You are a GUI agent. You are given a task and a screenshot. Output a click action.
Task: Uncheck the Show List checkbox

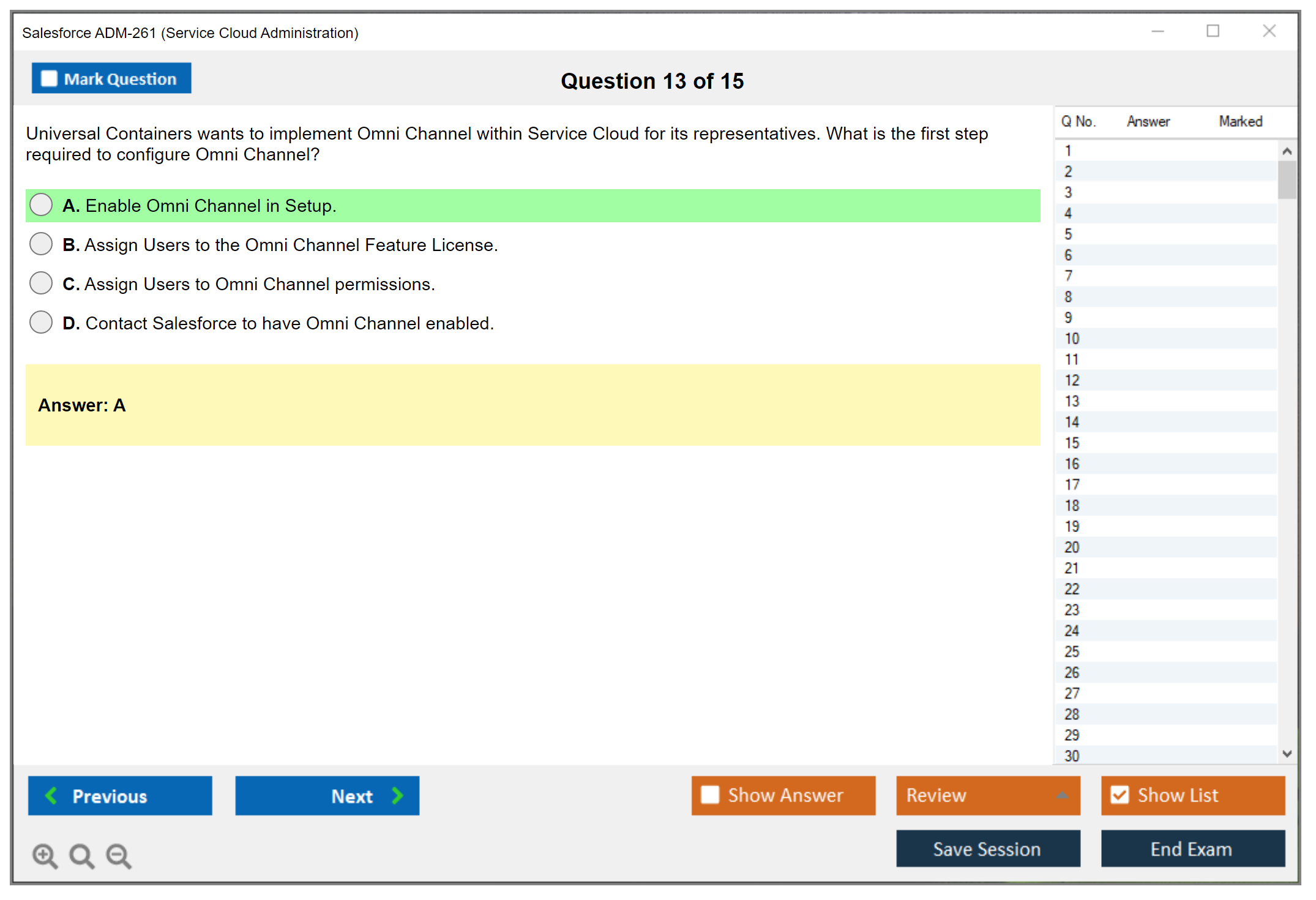tap(1120, 795)
